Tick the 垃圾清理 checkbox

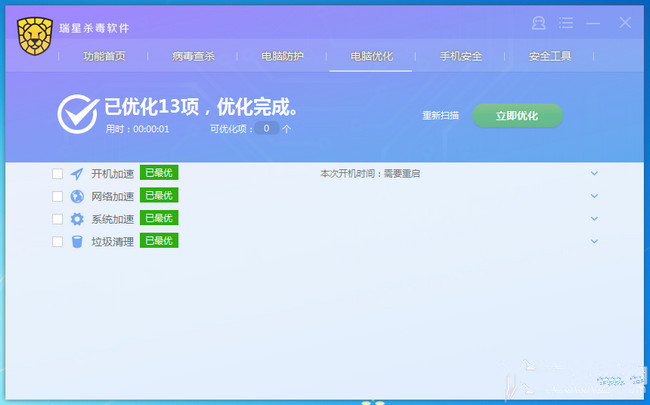click(57, 241)
